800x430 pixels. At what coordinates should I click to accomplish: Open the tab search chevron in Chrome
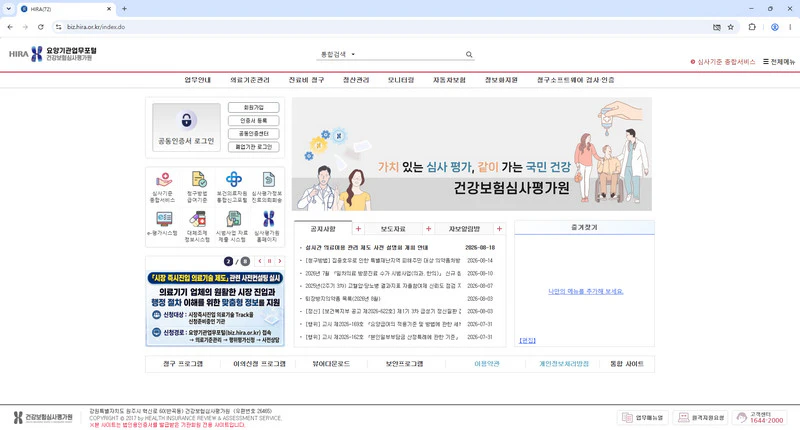[x=8, y=9]
